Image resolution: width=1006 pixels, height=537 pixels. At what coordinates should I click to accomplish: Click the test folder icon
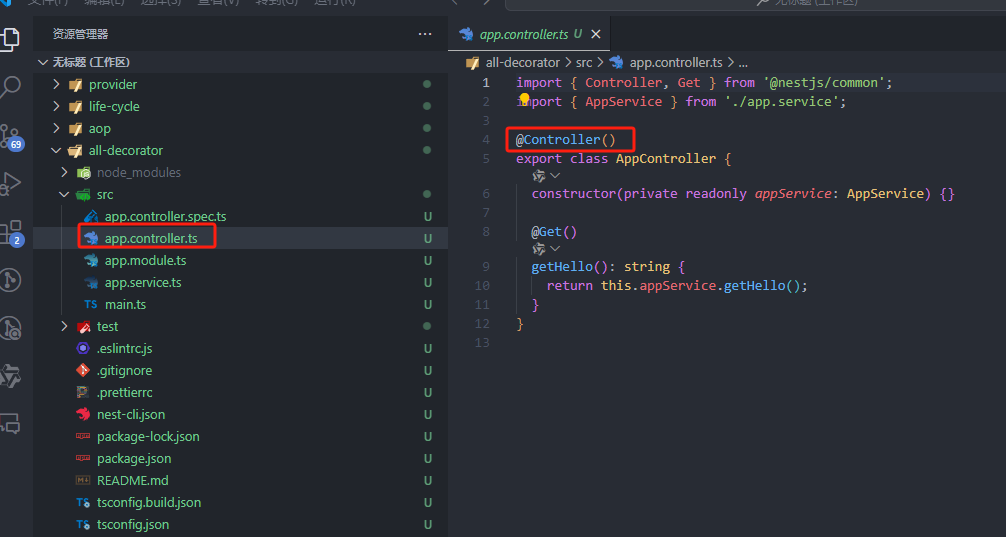point(83,327)
